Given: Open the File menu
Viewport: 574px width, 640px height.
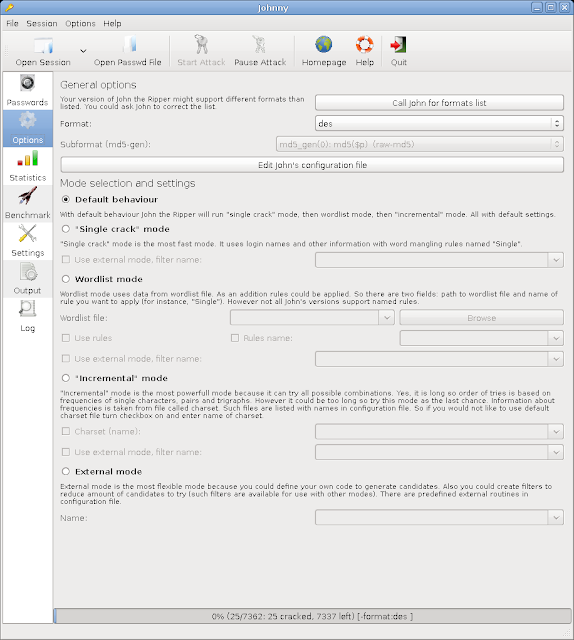Looking at the screenshot, I should [12, 24].
